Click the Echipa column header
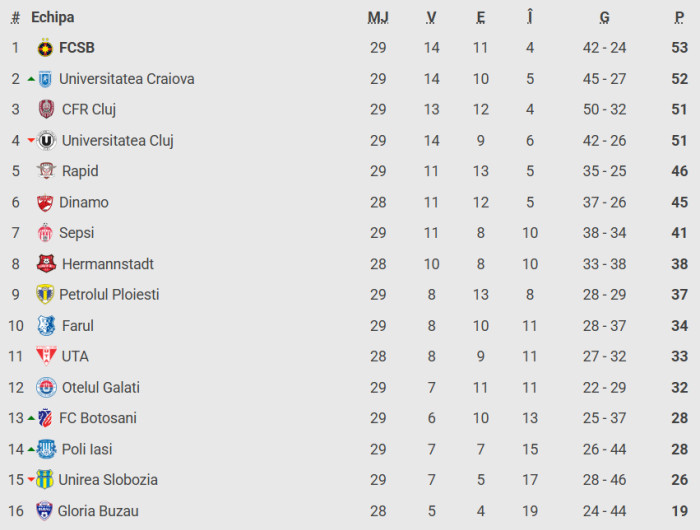This screenshot has width=700, height=530. point(53,17)
